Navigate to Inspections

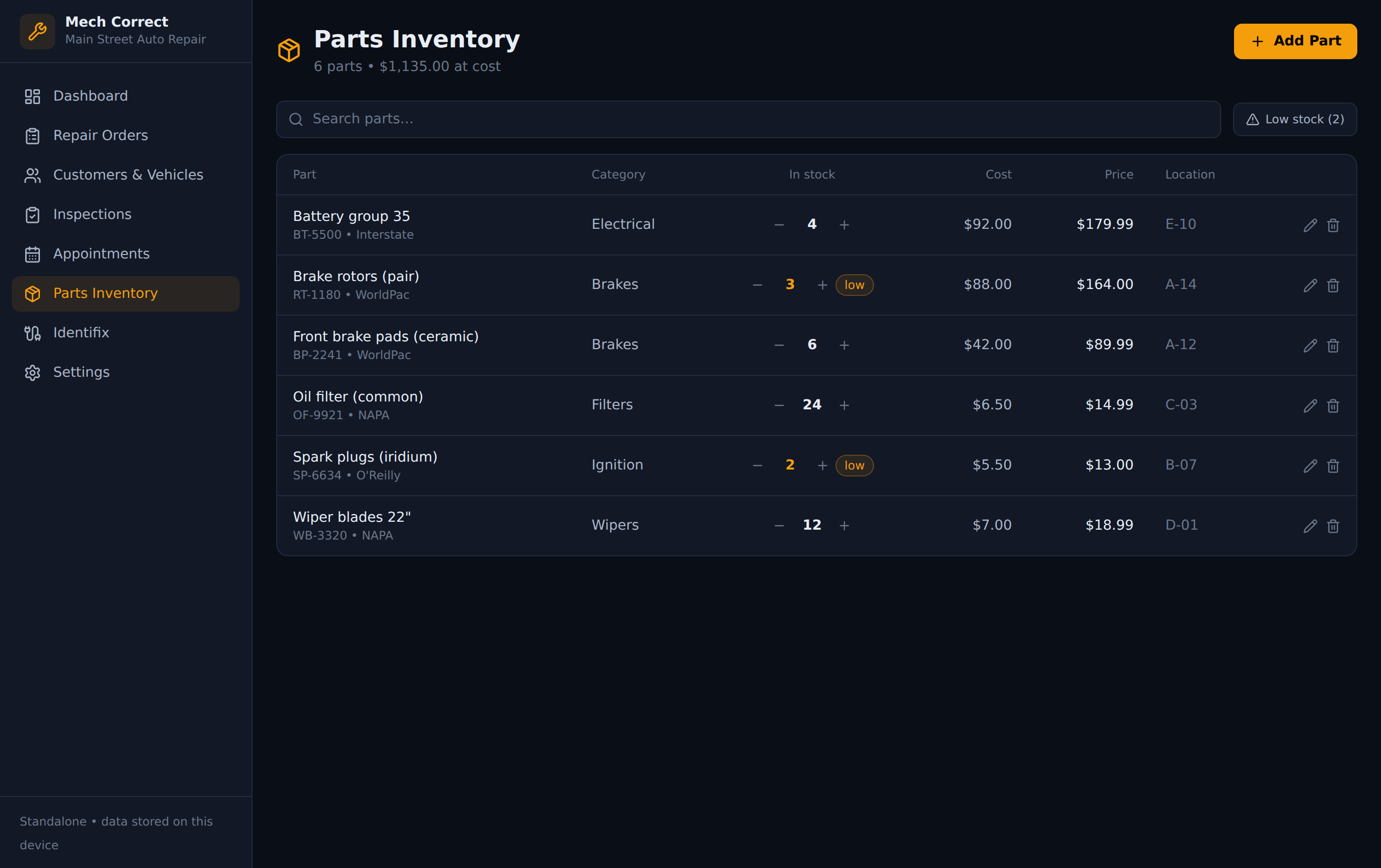[126, 215]
